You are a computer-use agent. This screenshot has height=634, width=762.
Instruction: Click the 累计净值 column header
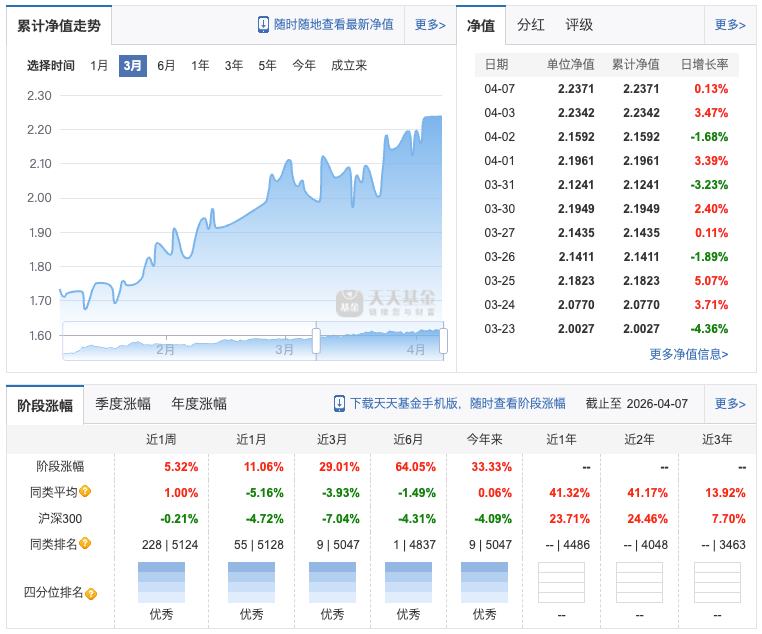coord(636,65)
